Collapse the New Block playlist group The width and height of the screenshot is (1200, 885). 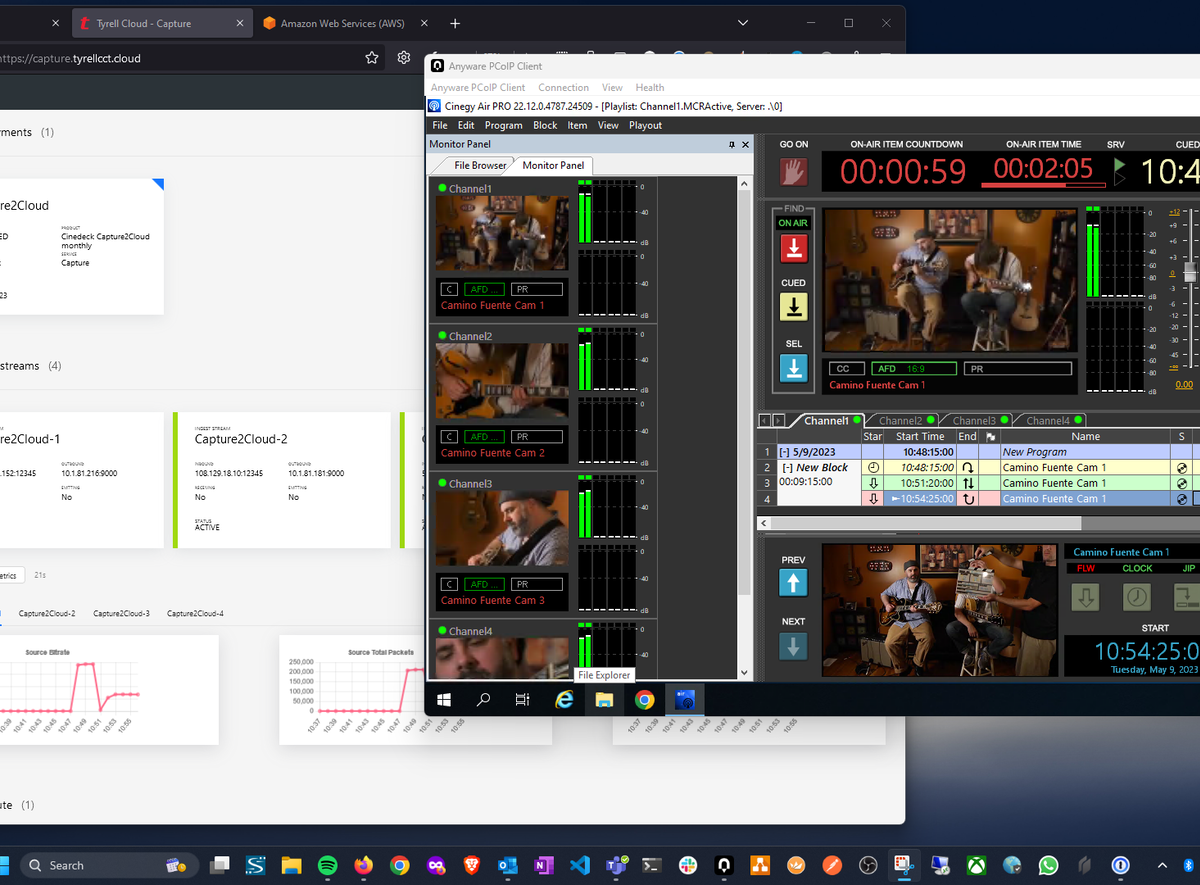(788, 468)
